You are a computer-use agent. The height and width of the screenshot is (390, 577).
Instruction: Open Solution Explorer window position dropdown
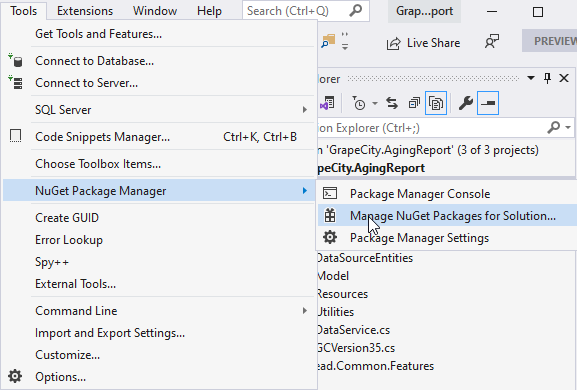pyautogui.click(x=531, y=78)
